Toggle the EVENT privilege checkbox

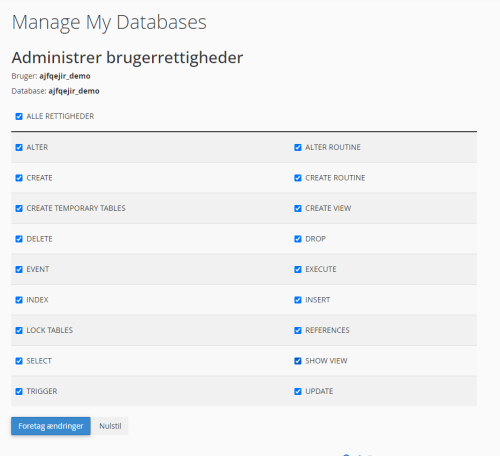[x=19, y=269]
